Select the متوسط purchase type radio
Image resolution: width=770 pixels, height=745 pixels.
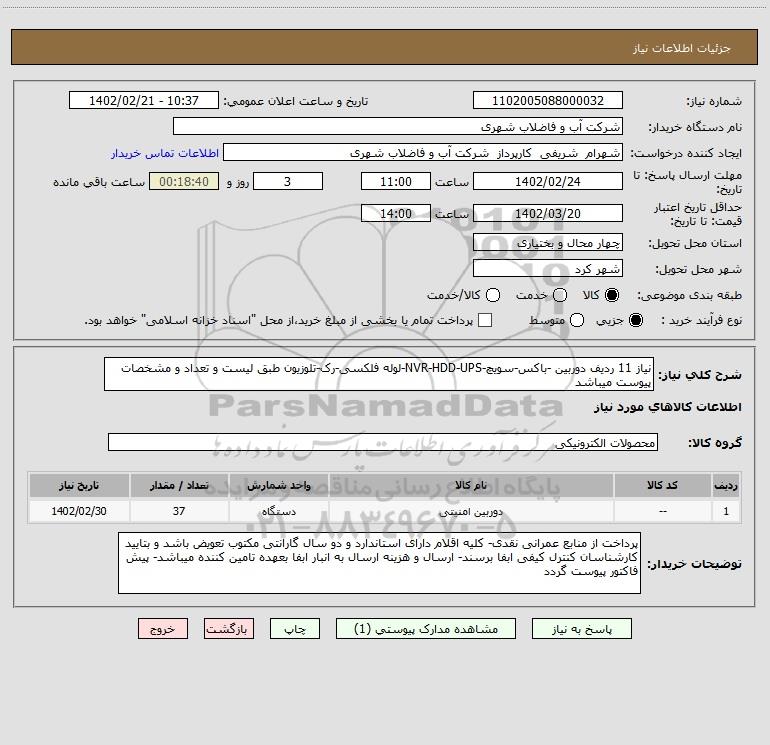577,320
